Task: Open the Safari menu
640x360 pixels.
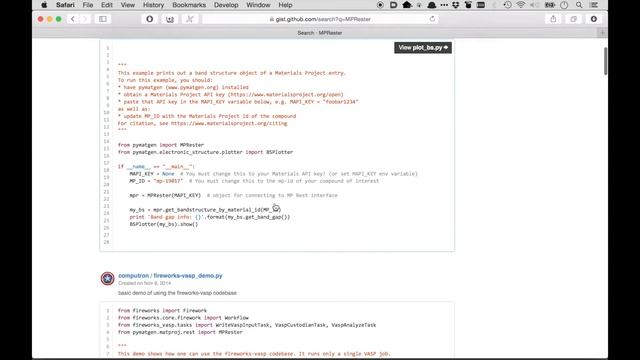Action: (65, 5)
